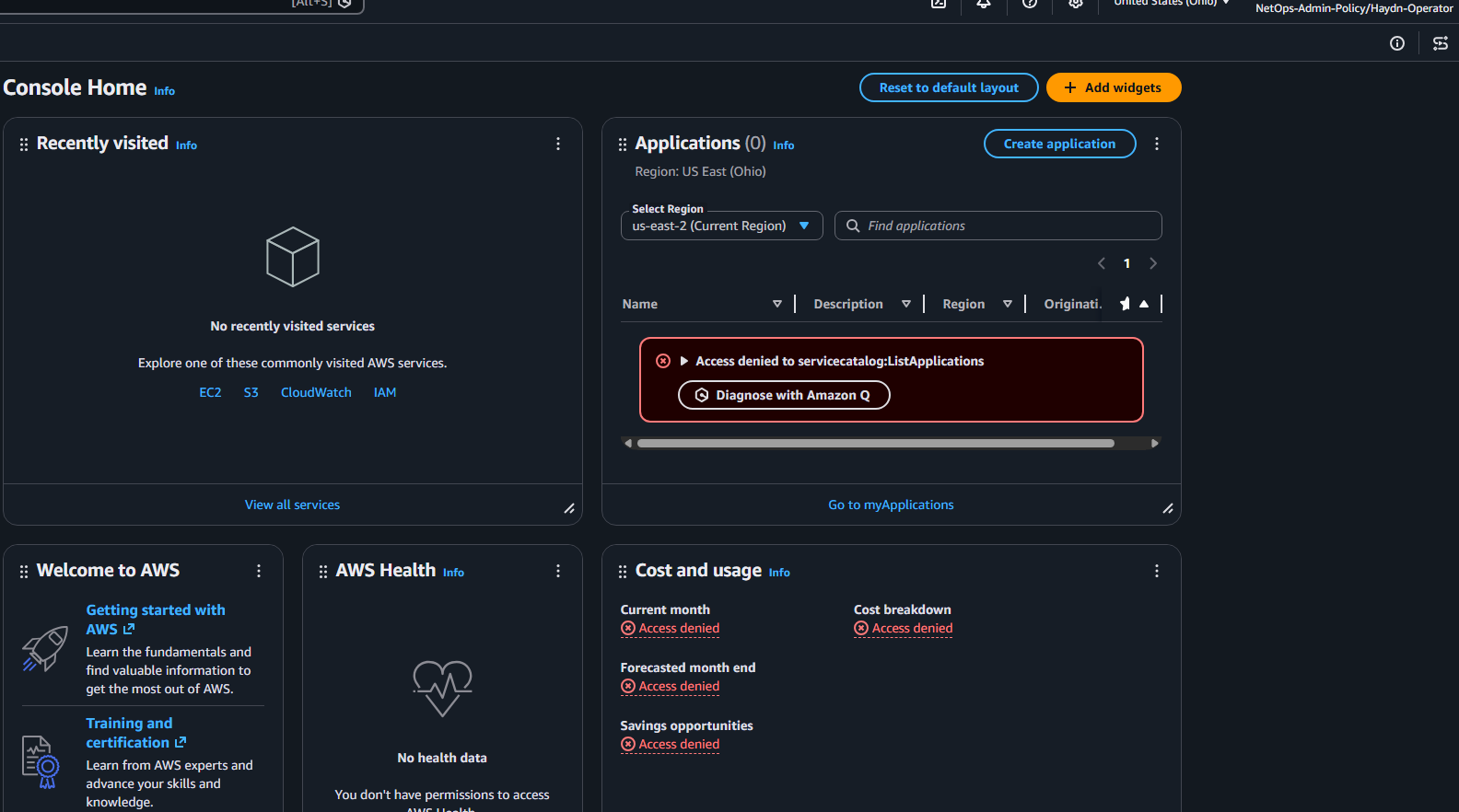The height and width of the screenshot is (812, 1459).
Task: Open the NetOps-Admin-Policy/Haydn-Operator account menu
Action: pyautogui.click(x=1354, y=7)
